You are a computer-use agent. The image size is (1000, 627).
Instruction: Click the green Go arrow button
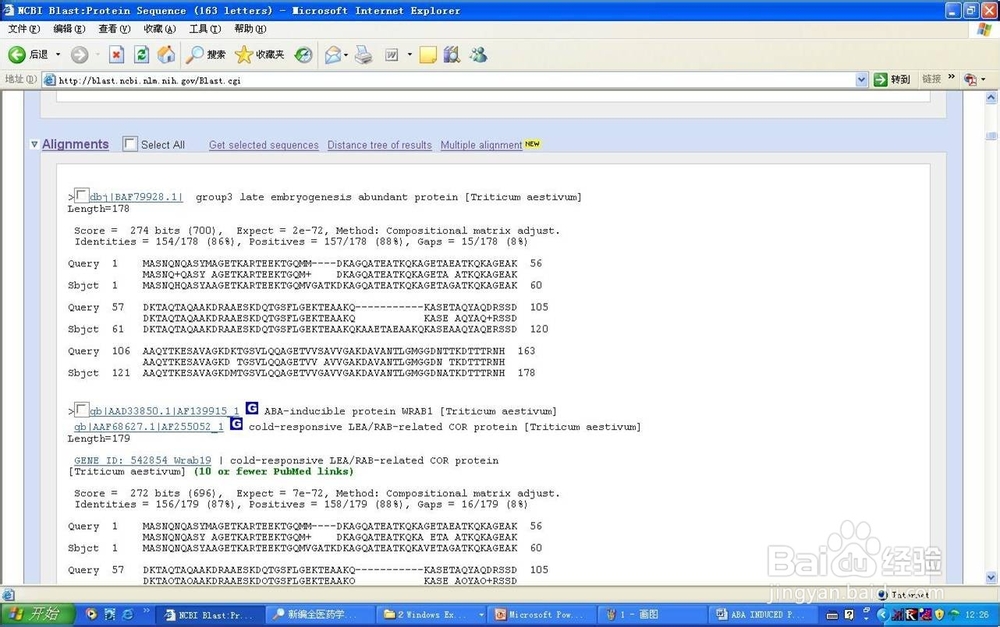pos(881,79)
